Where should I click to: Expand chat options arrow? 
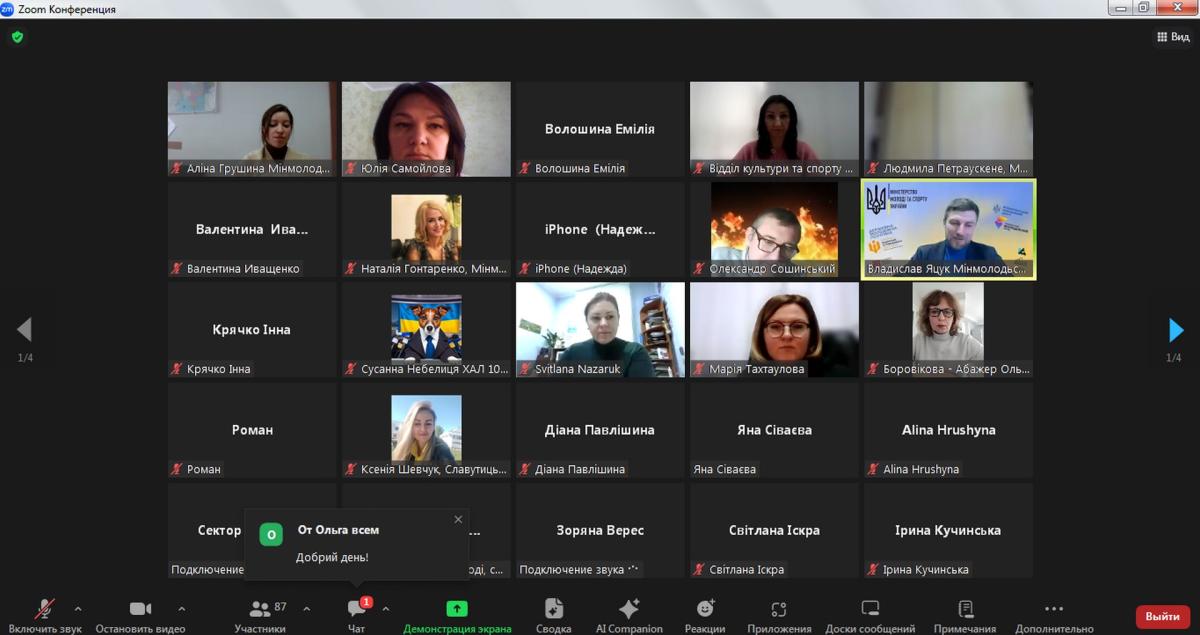386,608
